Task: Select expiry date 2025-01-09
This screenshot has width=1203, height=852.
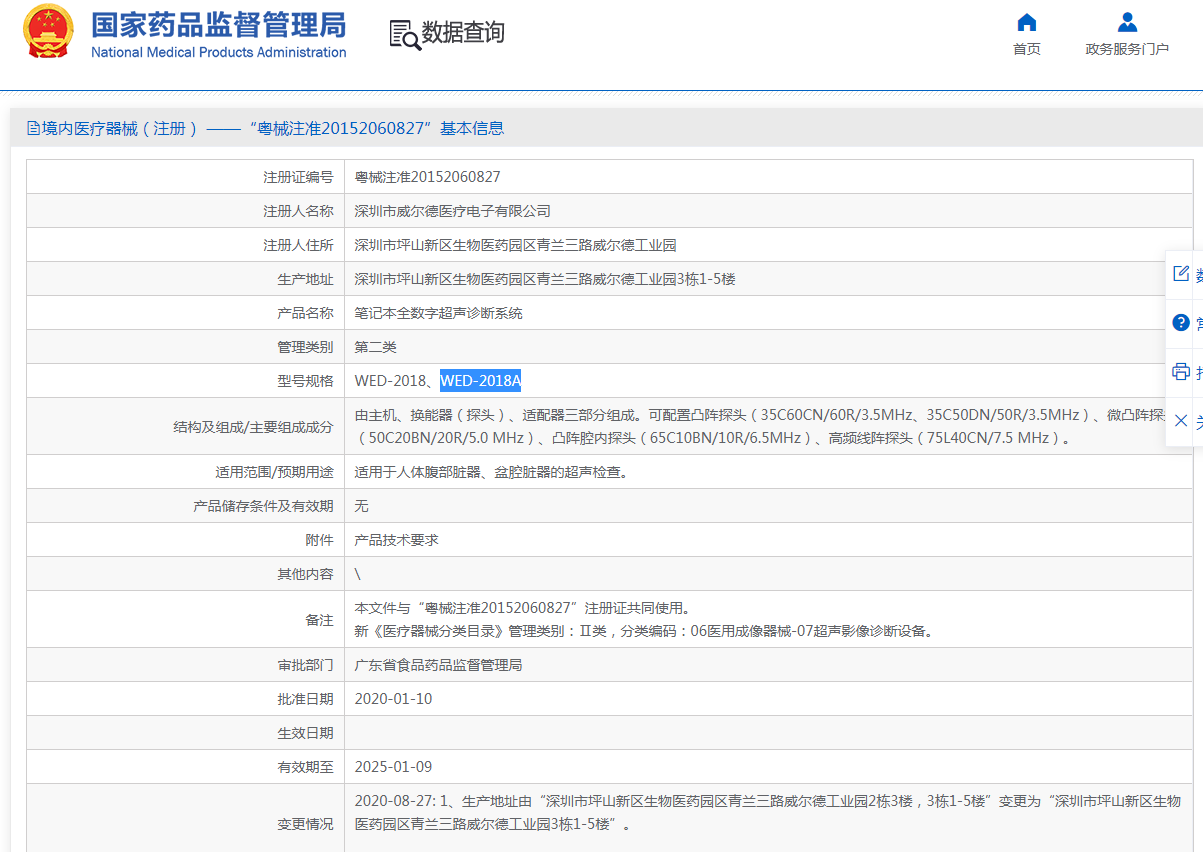Action: tap(393, 767)
